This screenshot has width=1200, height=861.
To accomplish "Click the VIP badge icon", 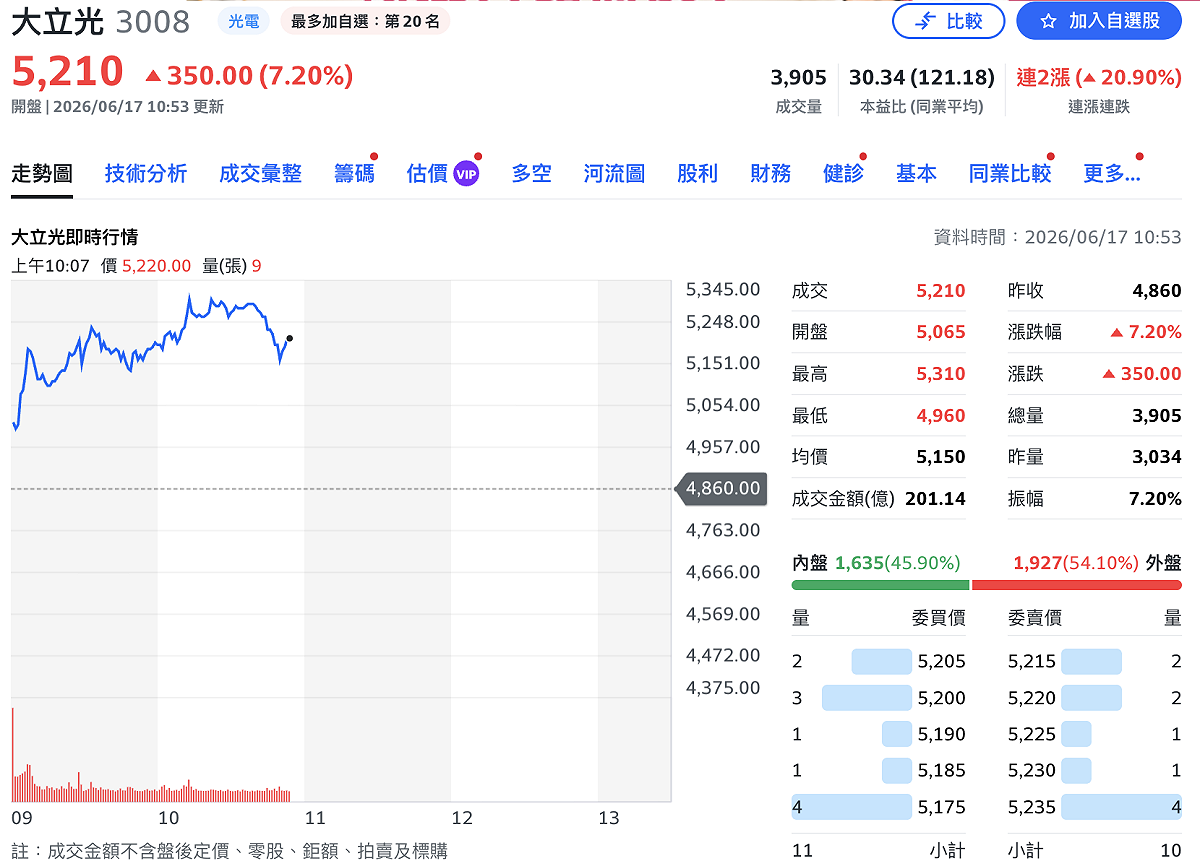I will point(467,174).
